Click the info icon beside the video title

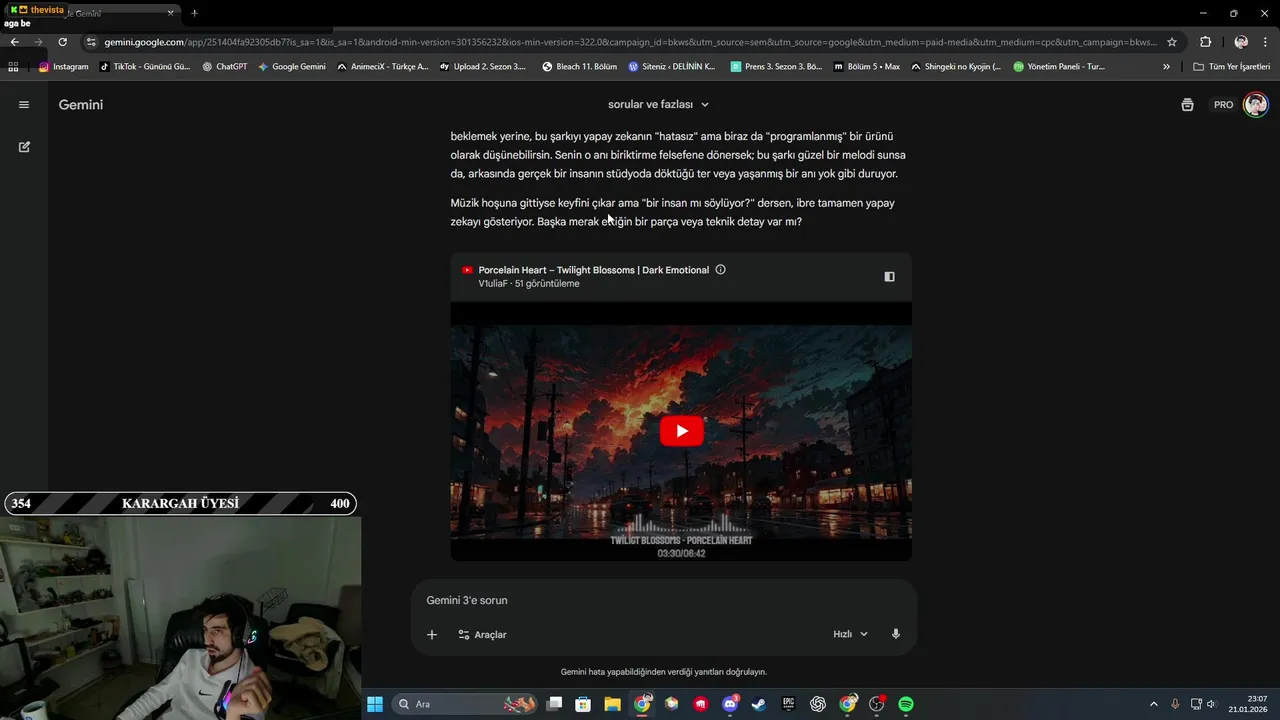click(720, 270)
